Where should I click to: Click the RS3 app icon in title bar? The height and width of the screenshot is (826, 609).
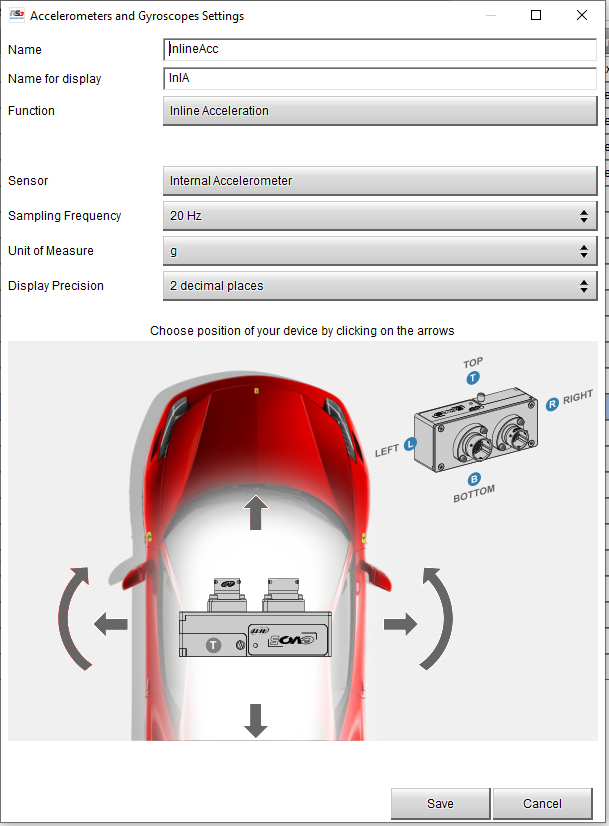(15, 16)
